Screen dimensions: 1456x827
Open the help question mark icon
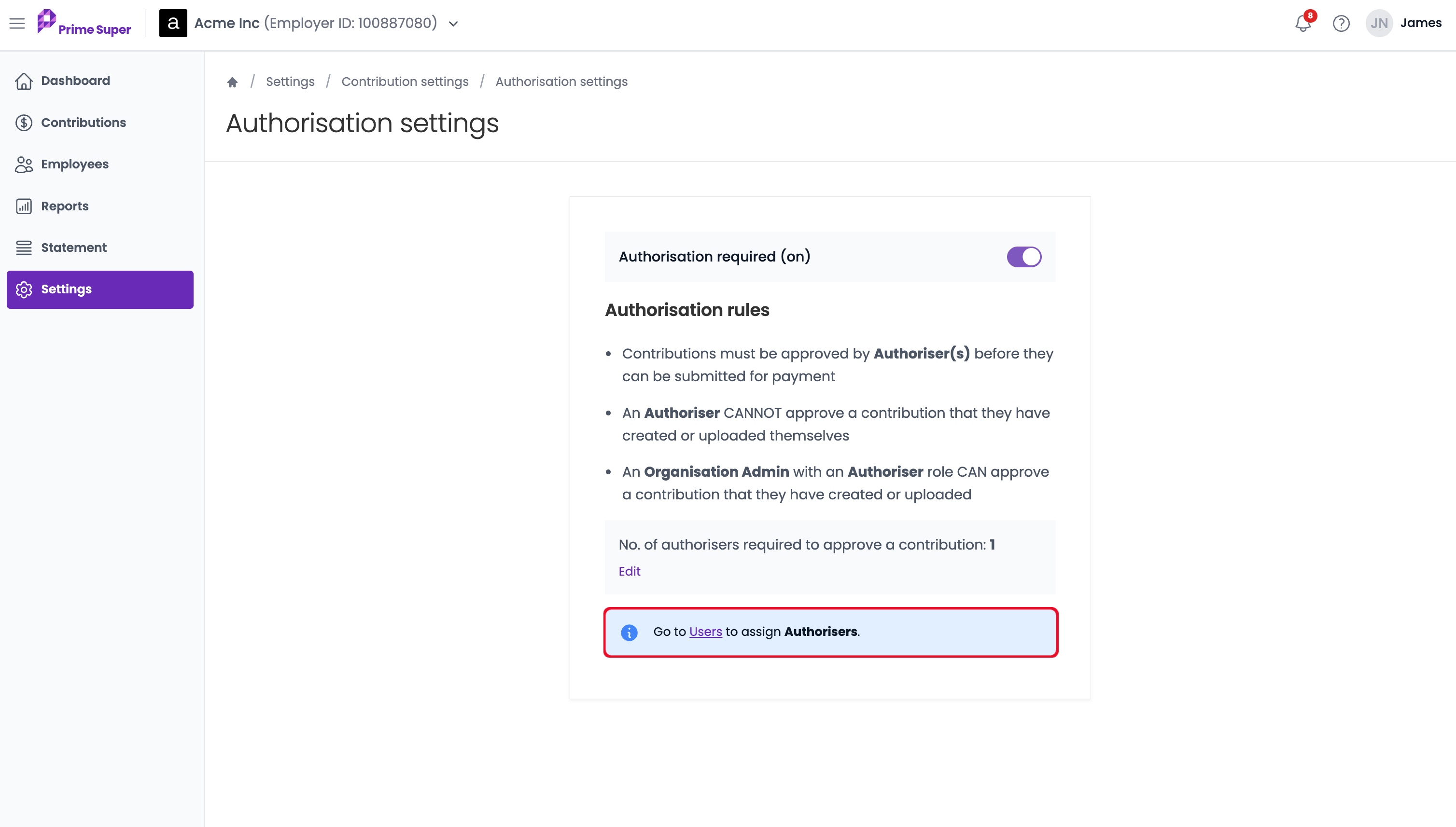(1341, 23)
